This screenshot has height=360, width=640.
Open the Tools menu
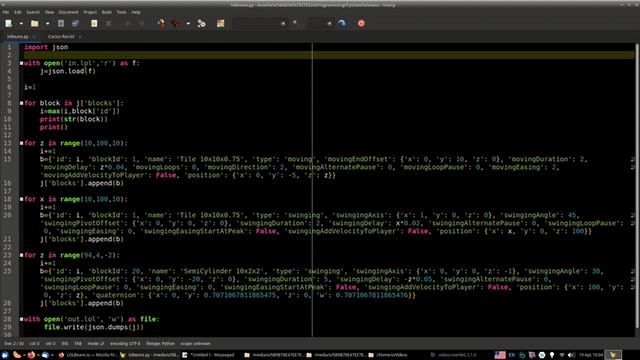(x=121, y=12)
